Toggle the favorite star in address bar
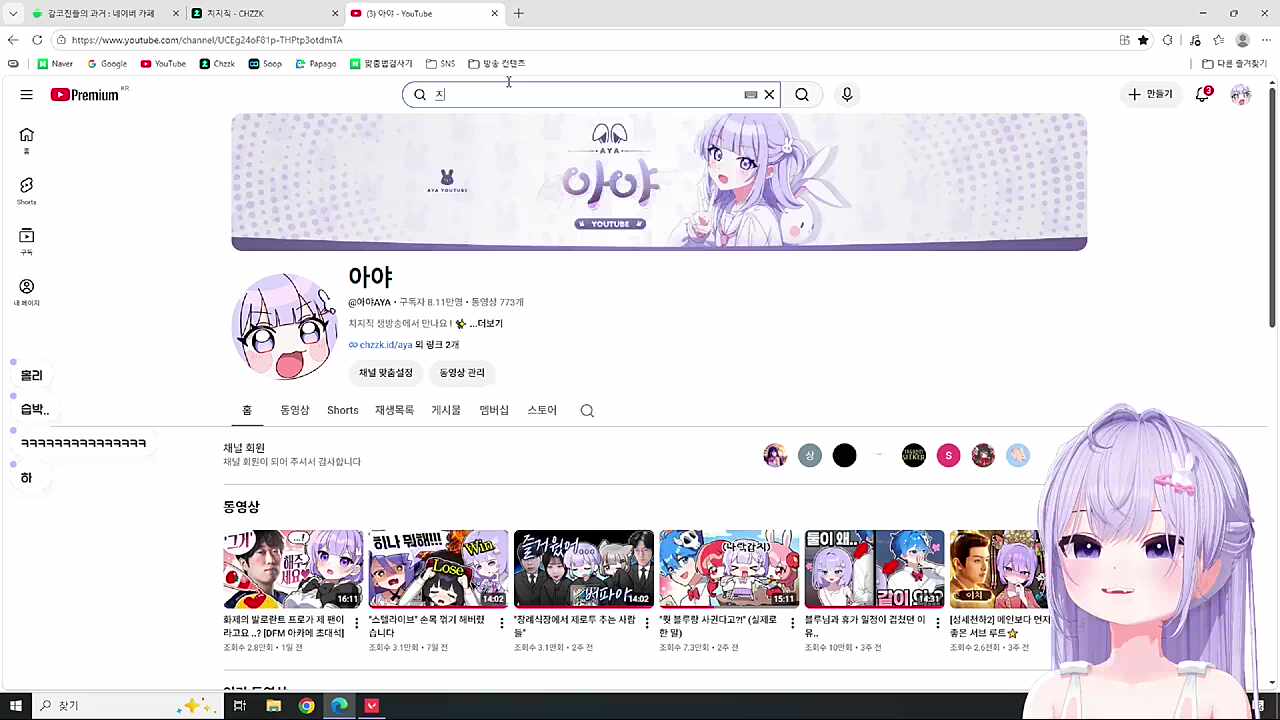1280x720 pixels. pyautogui.click(x=1143, y=40)
